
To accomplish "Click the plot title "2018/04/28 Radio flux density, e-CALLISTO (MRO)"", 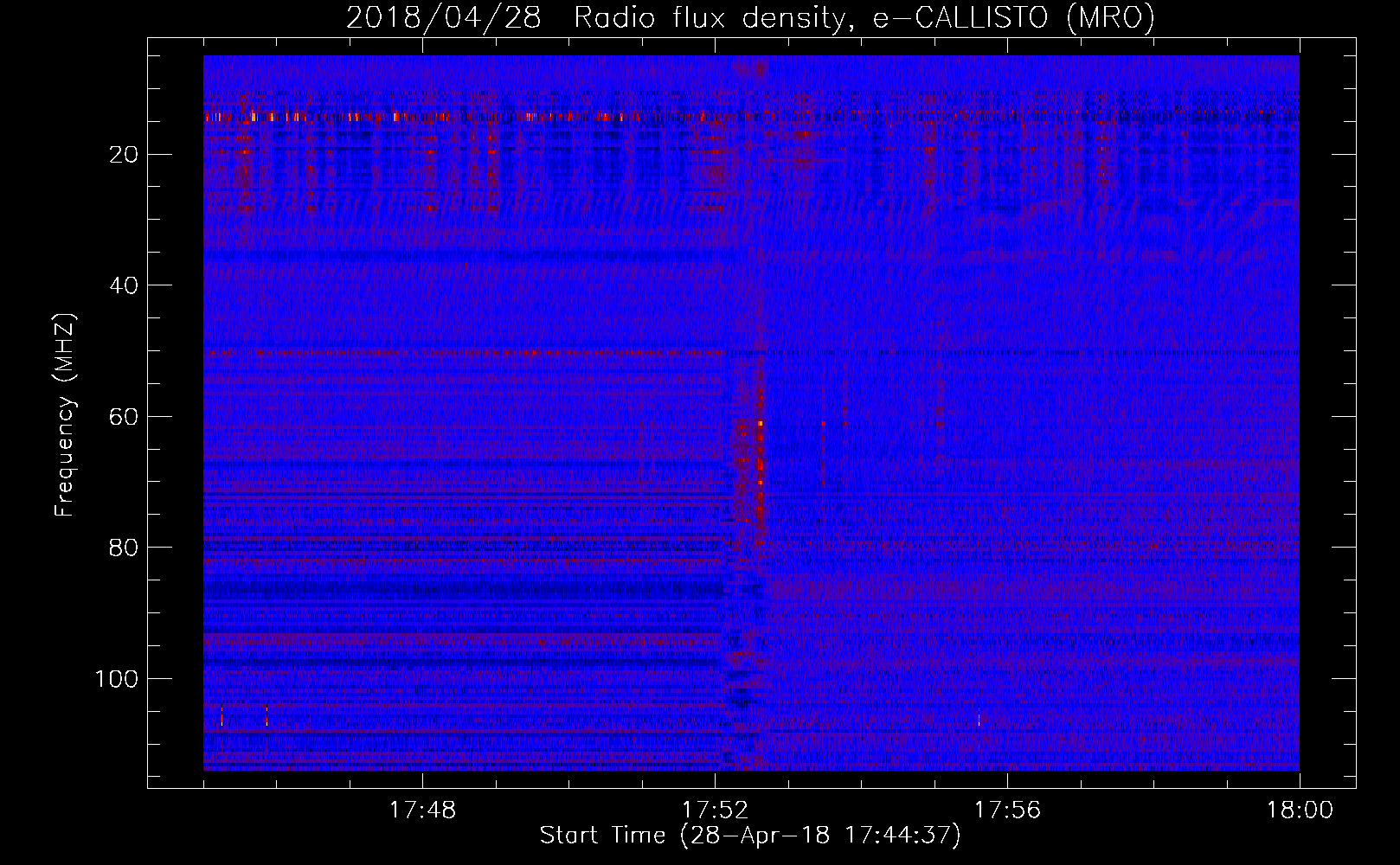I will coord(750,17).
